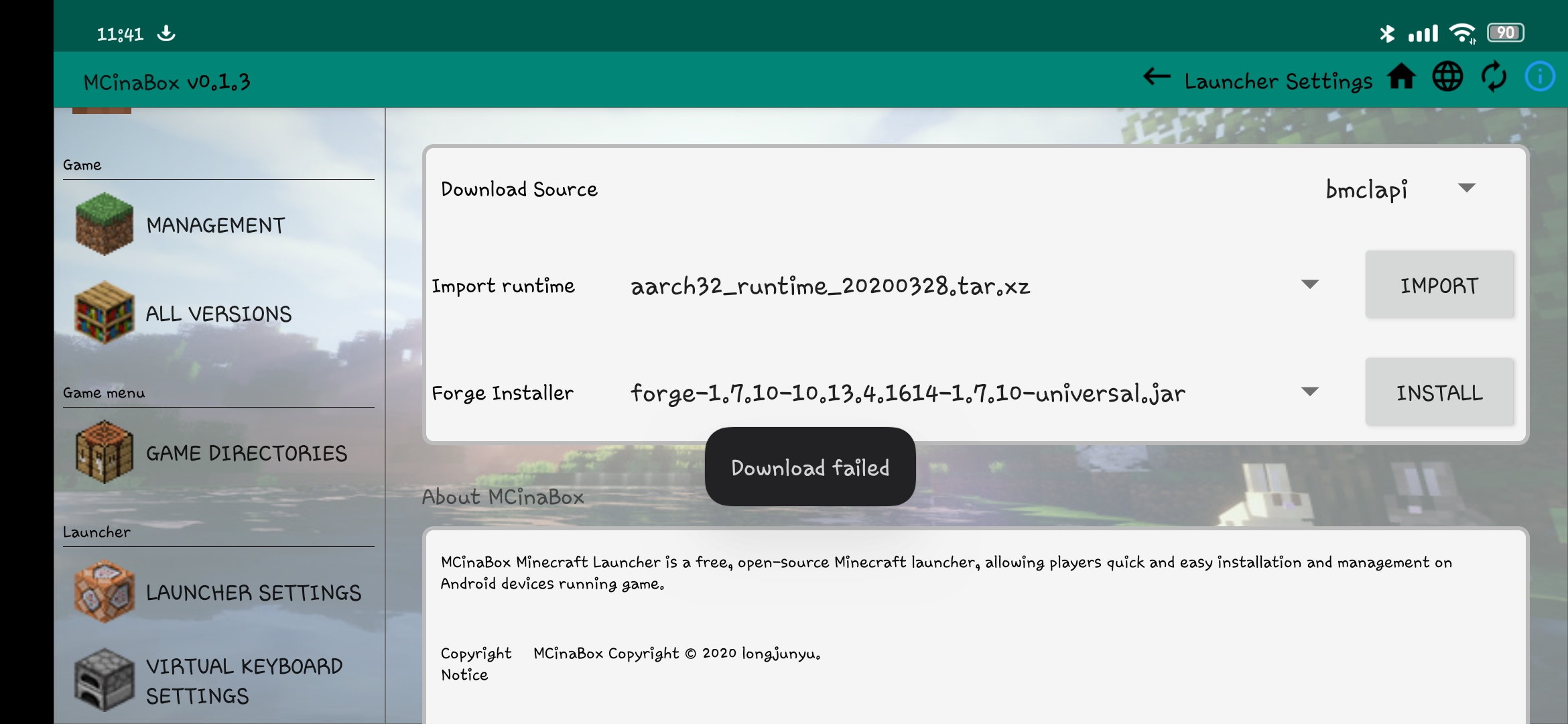
Task: Open the Forge Installer version dropdown
Action: coord(1310,391)
